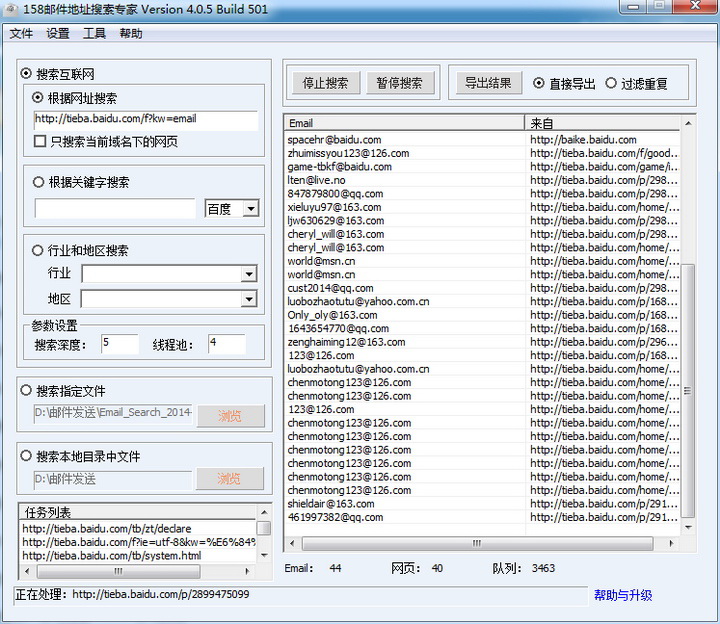Select 根据关键字搜索 radio option
The height and width of the screenshot is (624, 720).
point(39,182)
